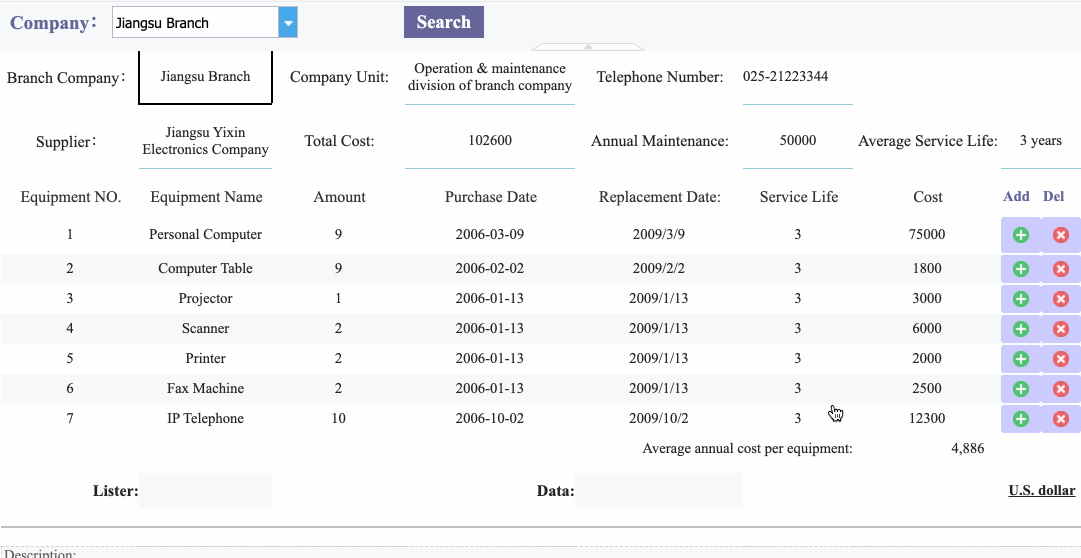The image size is (1081, 558).
Task: Select the Printer name cell
Action: [x=205, y=359]
